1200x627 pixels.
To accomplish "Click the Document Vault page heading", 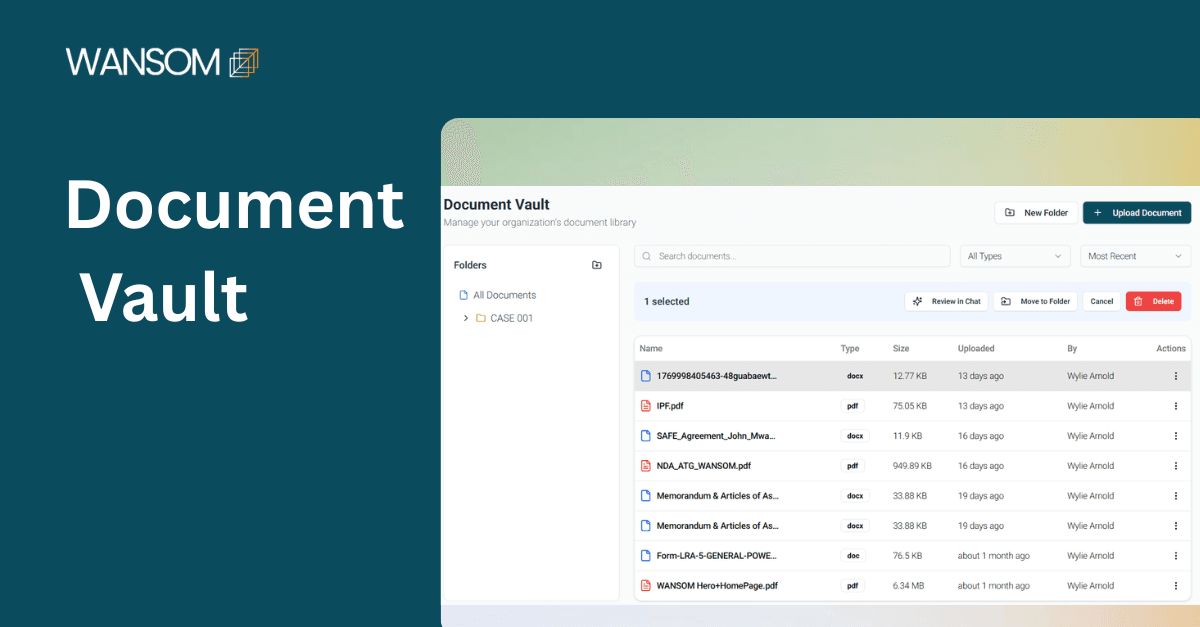I will 497,205.
